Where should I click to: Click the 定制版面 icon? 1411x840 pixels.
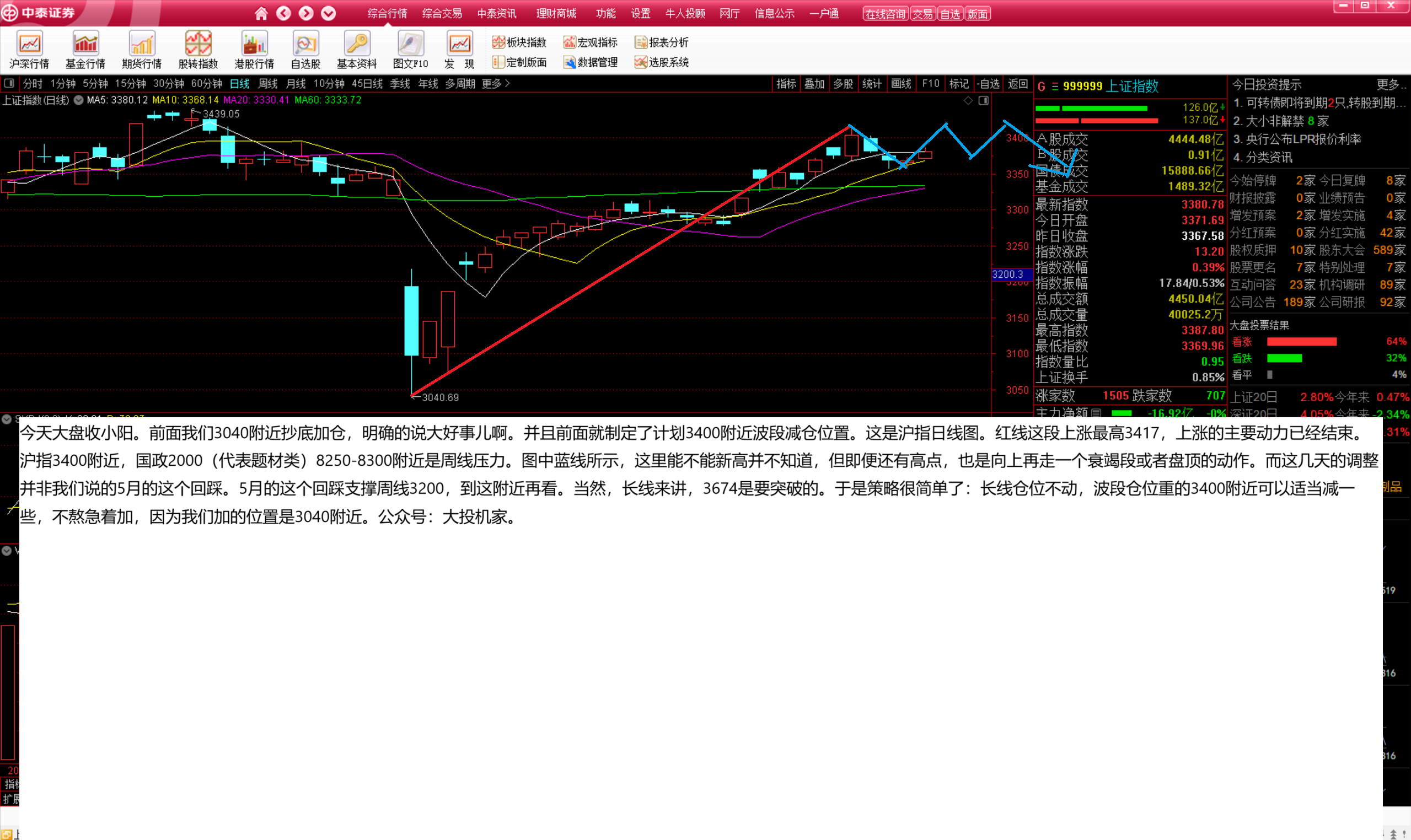(498, 62)
